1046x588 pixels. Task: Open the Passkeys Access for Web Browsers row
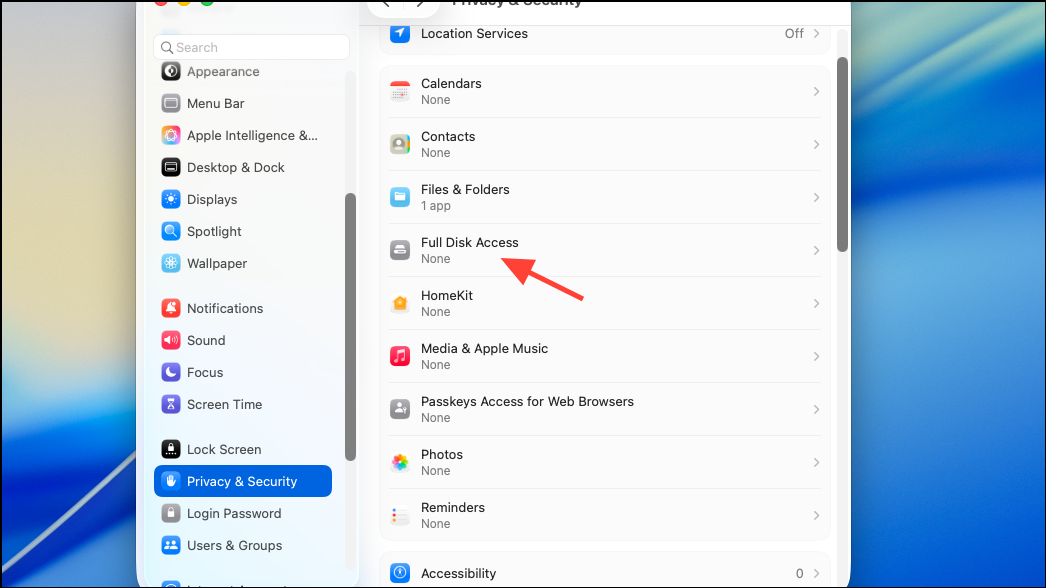604,409
